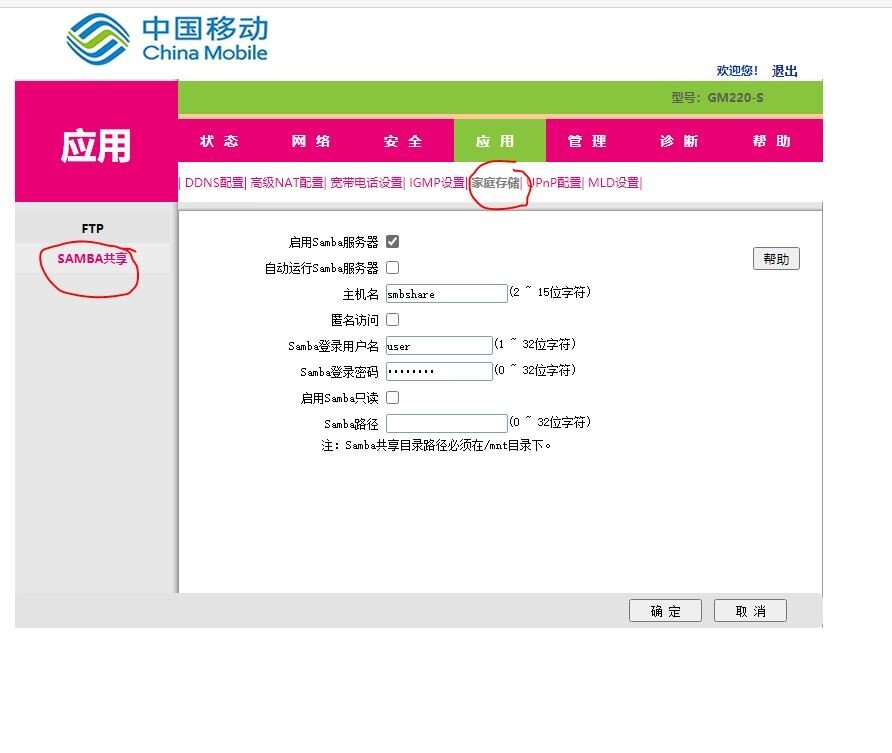Screen dimensions: 892x753
Task: Select FTP in left sidebar
Action: [93, 229]
